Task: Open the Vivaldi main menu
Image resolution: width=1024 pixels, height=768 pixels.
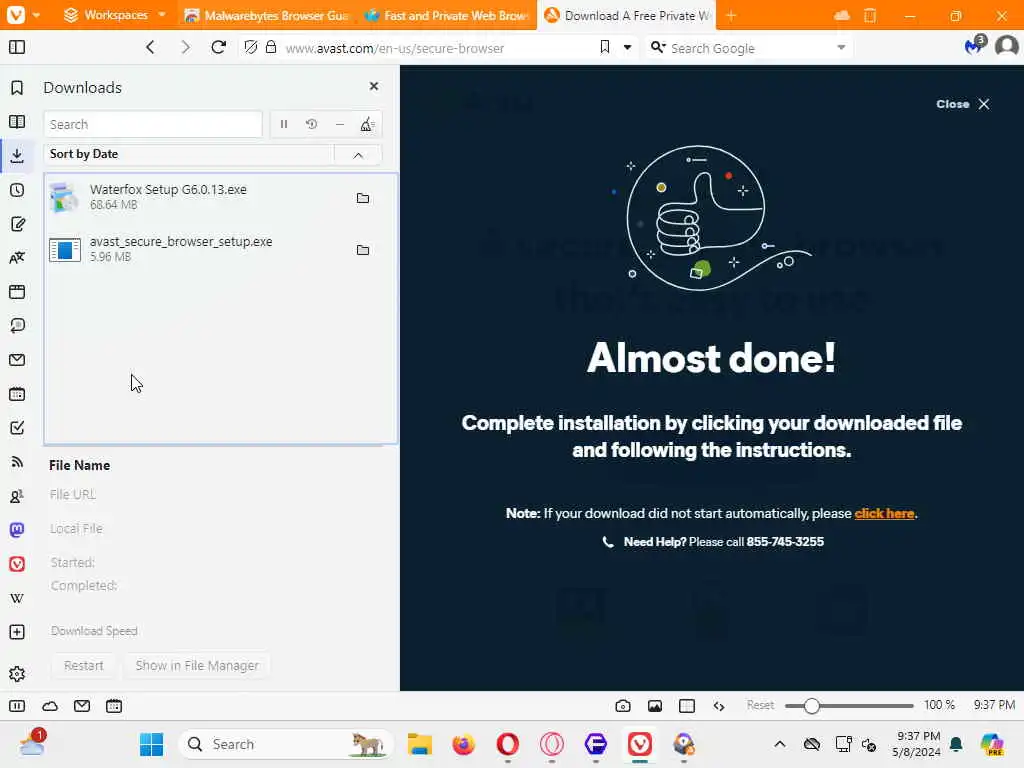Action: click(x=22, y=14)
